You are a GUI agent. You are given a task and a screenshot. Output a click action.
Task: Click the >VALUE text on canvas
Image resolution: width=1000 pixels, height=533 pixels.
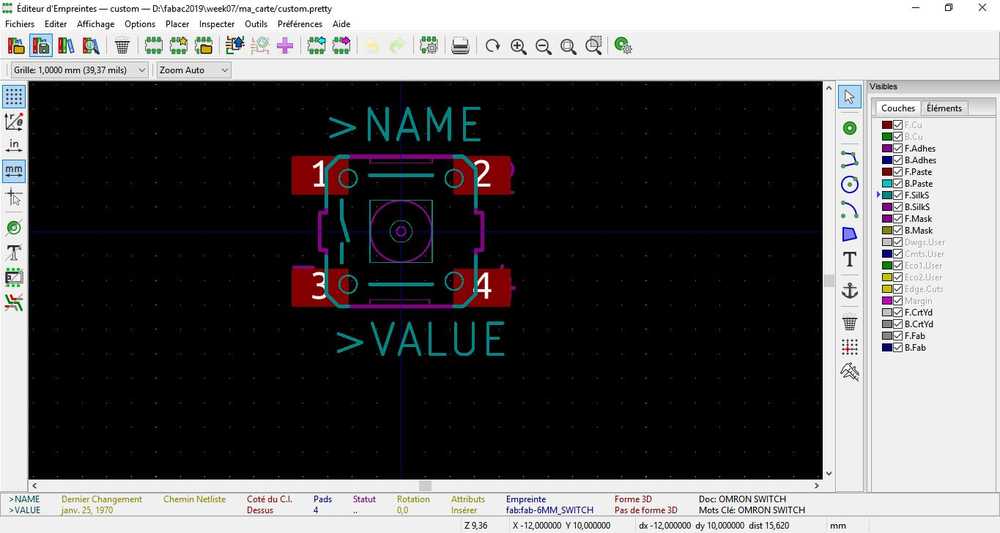tap(421, 339)
